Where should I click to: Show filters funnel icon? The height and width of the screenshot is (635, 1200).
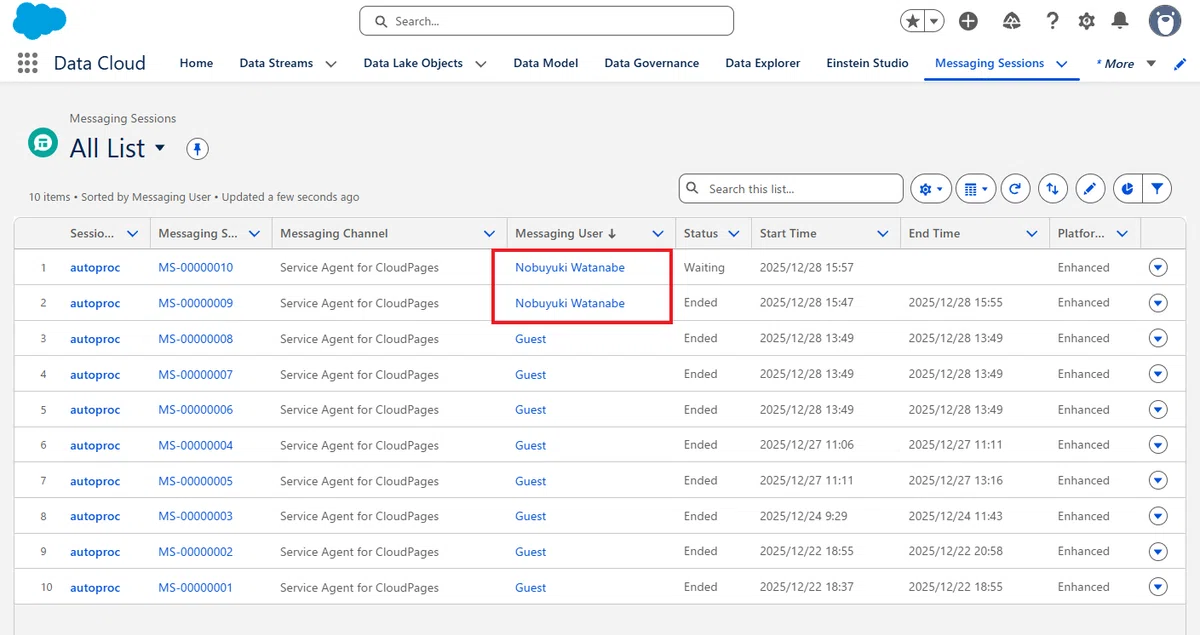point(1157,188)
